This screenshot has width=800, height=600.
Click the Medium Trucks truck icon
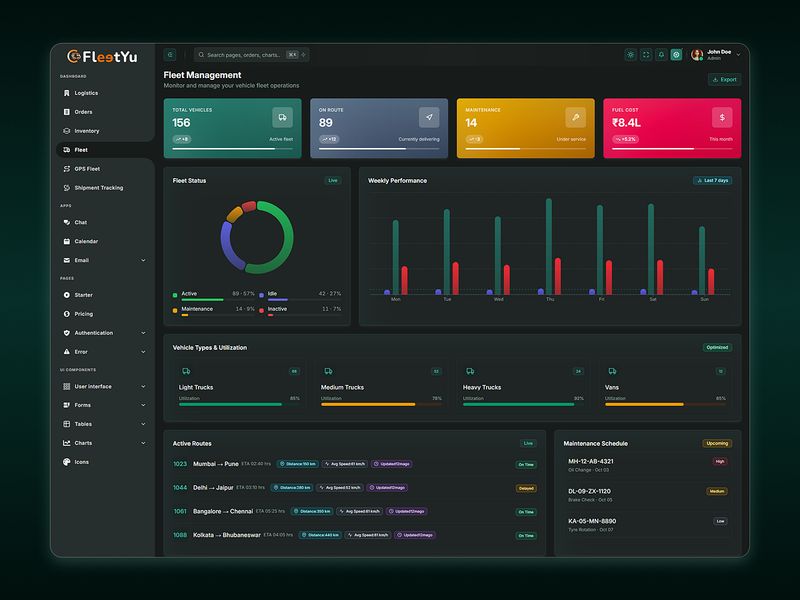[x=329, y=371]
